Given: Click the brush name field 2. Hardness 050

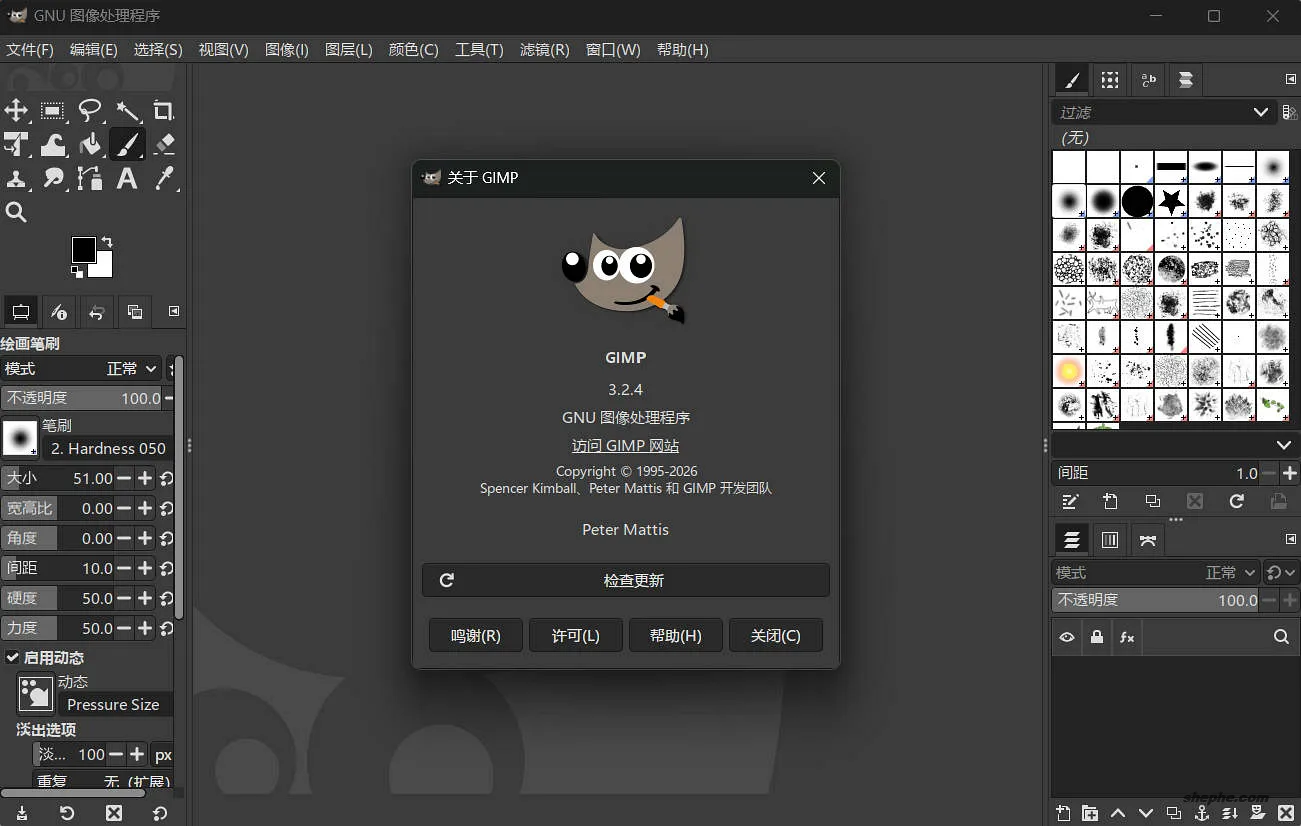Looking at the screenshot, I should [x=108, y=448].
